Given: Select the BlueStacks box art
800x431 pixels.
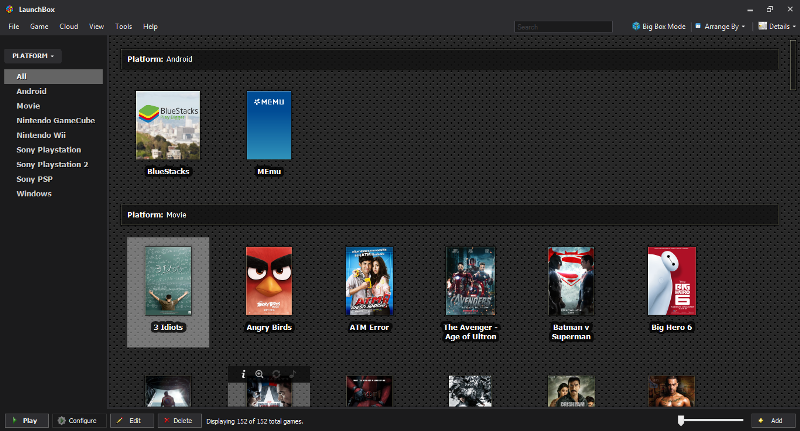Looking at the screenshot, I should pyautogui.click(x=168, y=125).
